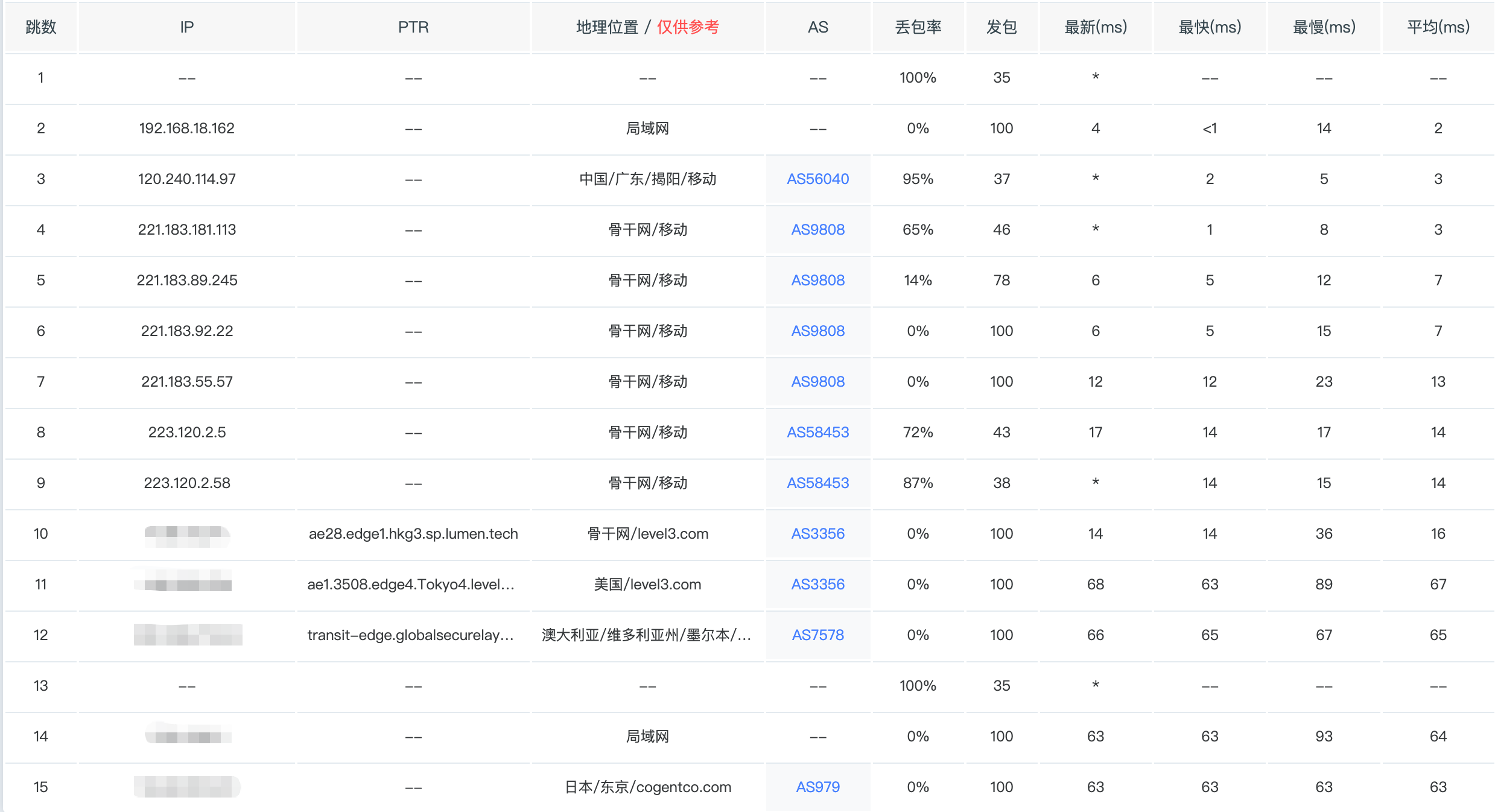Select the IP cell 192.168.18.162
The image size is (1495, 812).
tap(186, 128)
